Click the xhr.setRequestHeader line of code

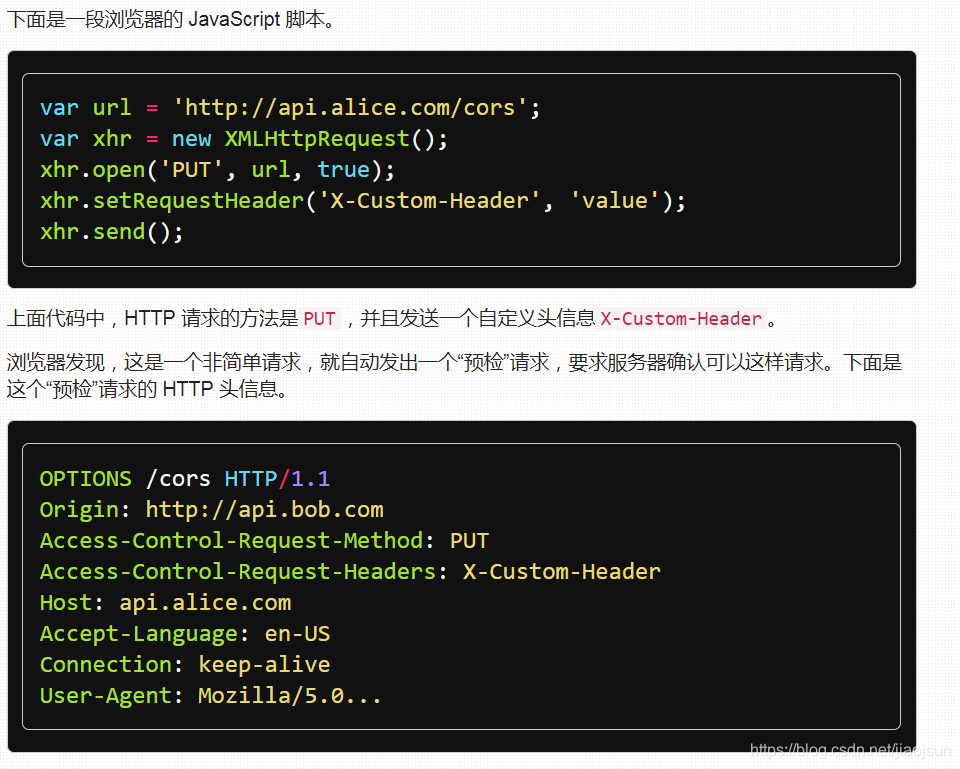pos(362,201)
